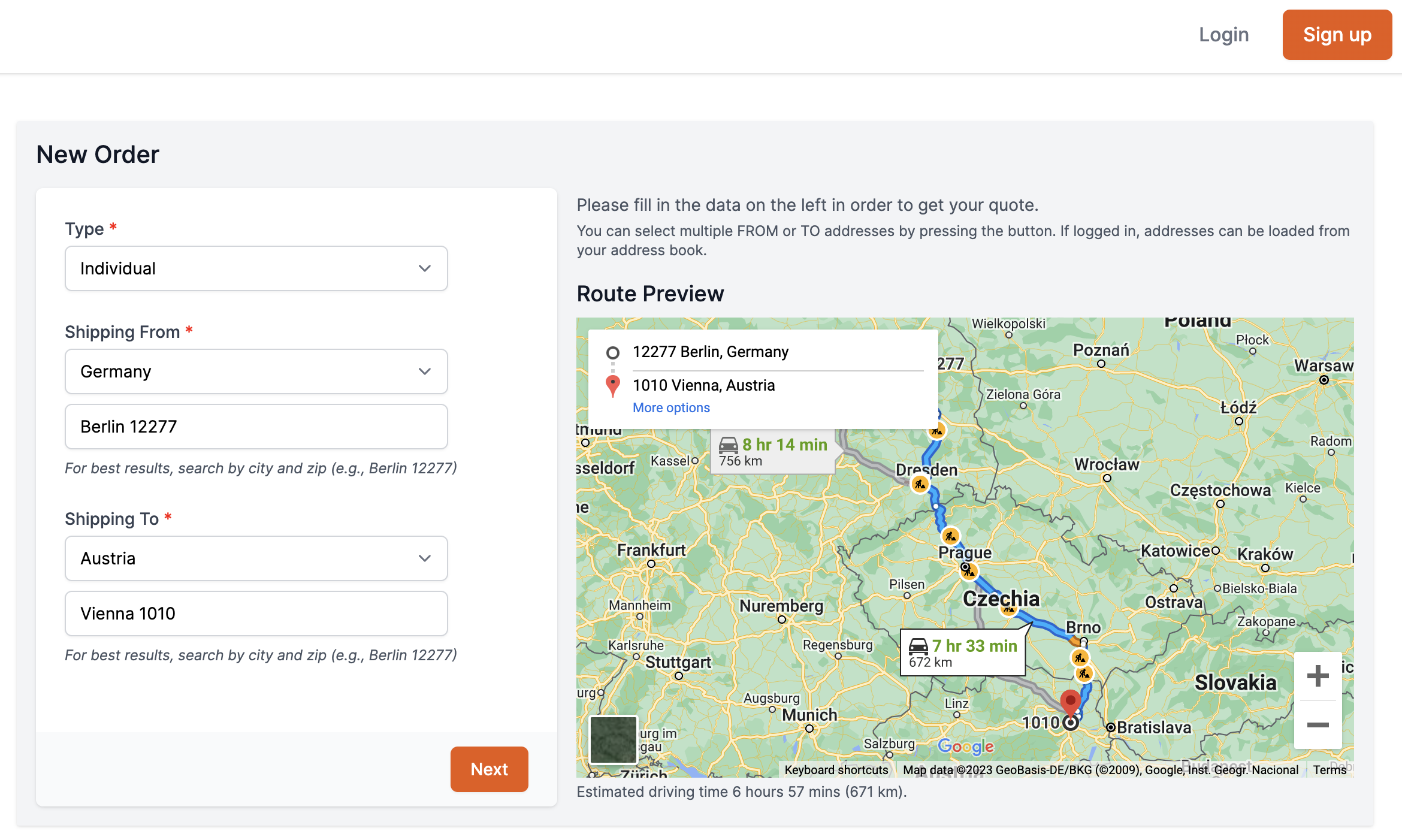Click roadwork warning icon above Prague
1402x840 pixels.
(x=950, y=536)
